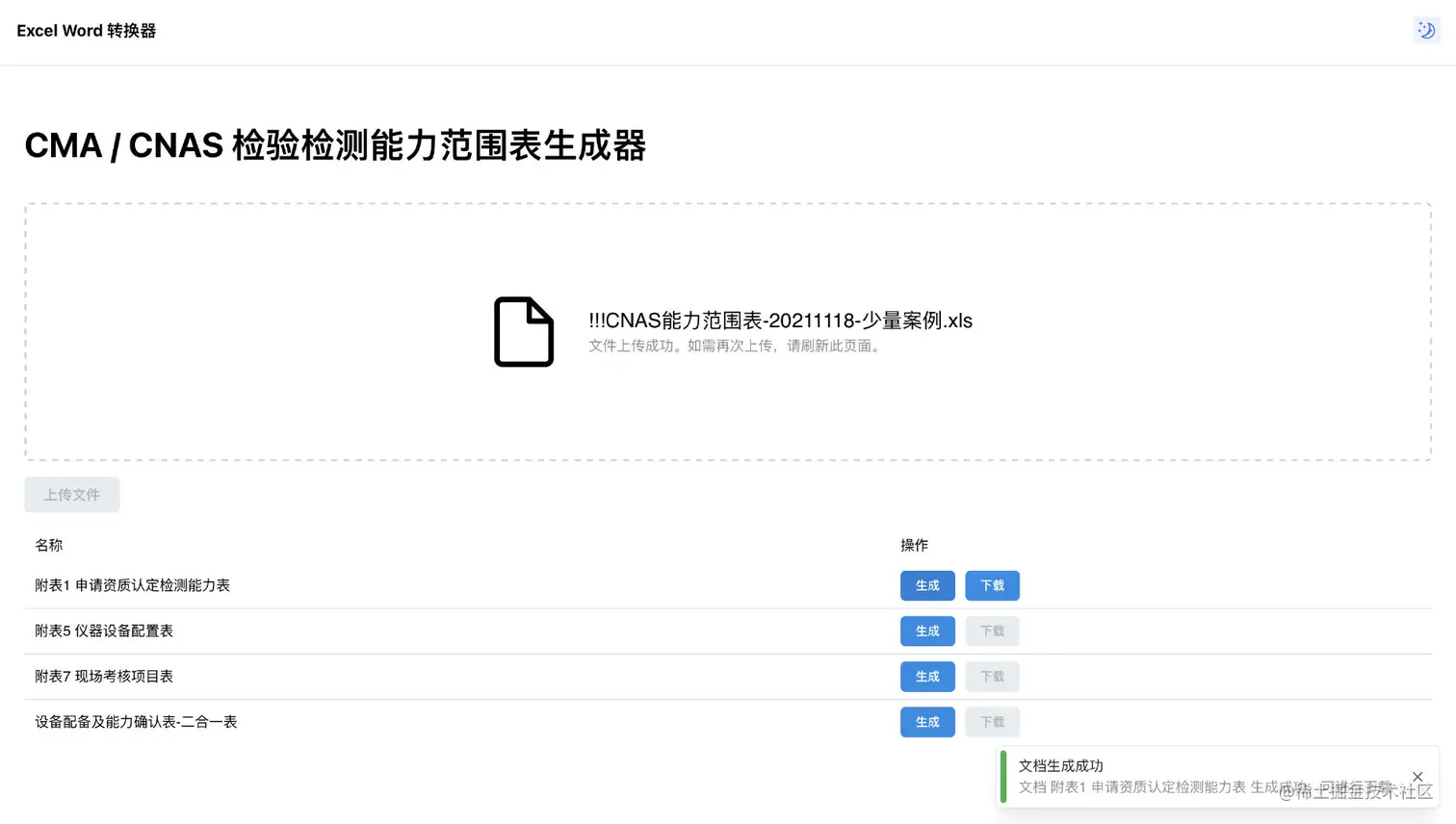The height and width of the screenshot is (824, 1456).
Task: Click the greyed 上传文件 button
Action: [71, 494]
